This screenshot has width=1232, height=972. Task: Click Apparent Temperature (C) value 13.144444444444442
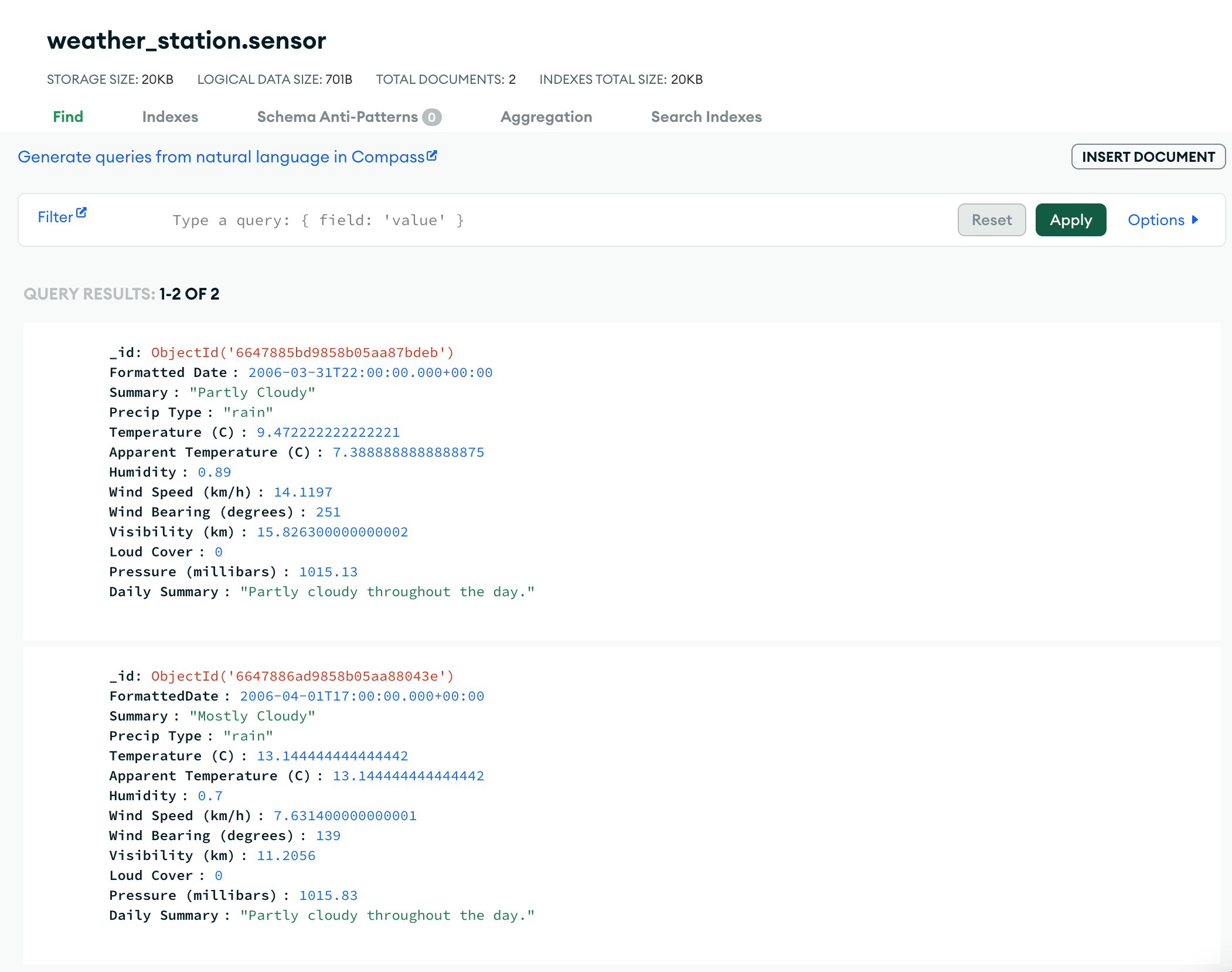409,776
